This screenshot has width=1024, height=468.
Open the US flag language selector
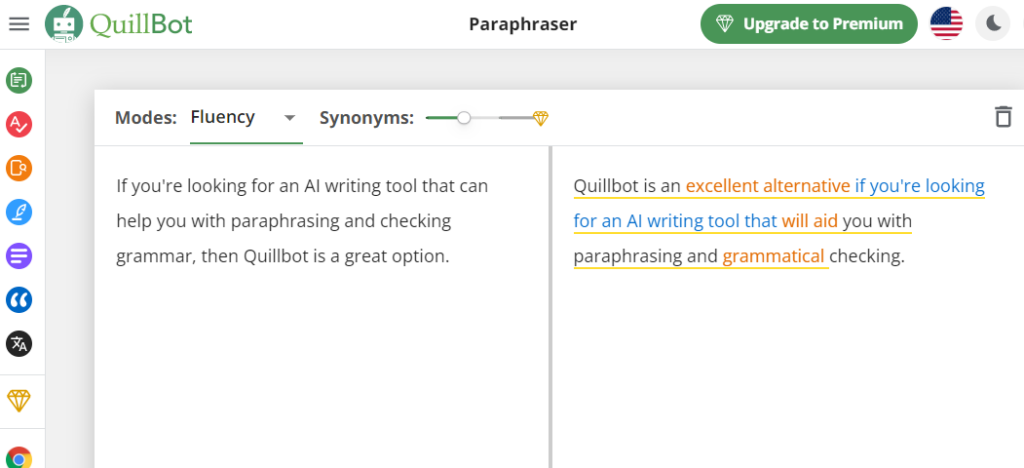946,24
